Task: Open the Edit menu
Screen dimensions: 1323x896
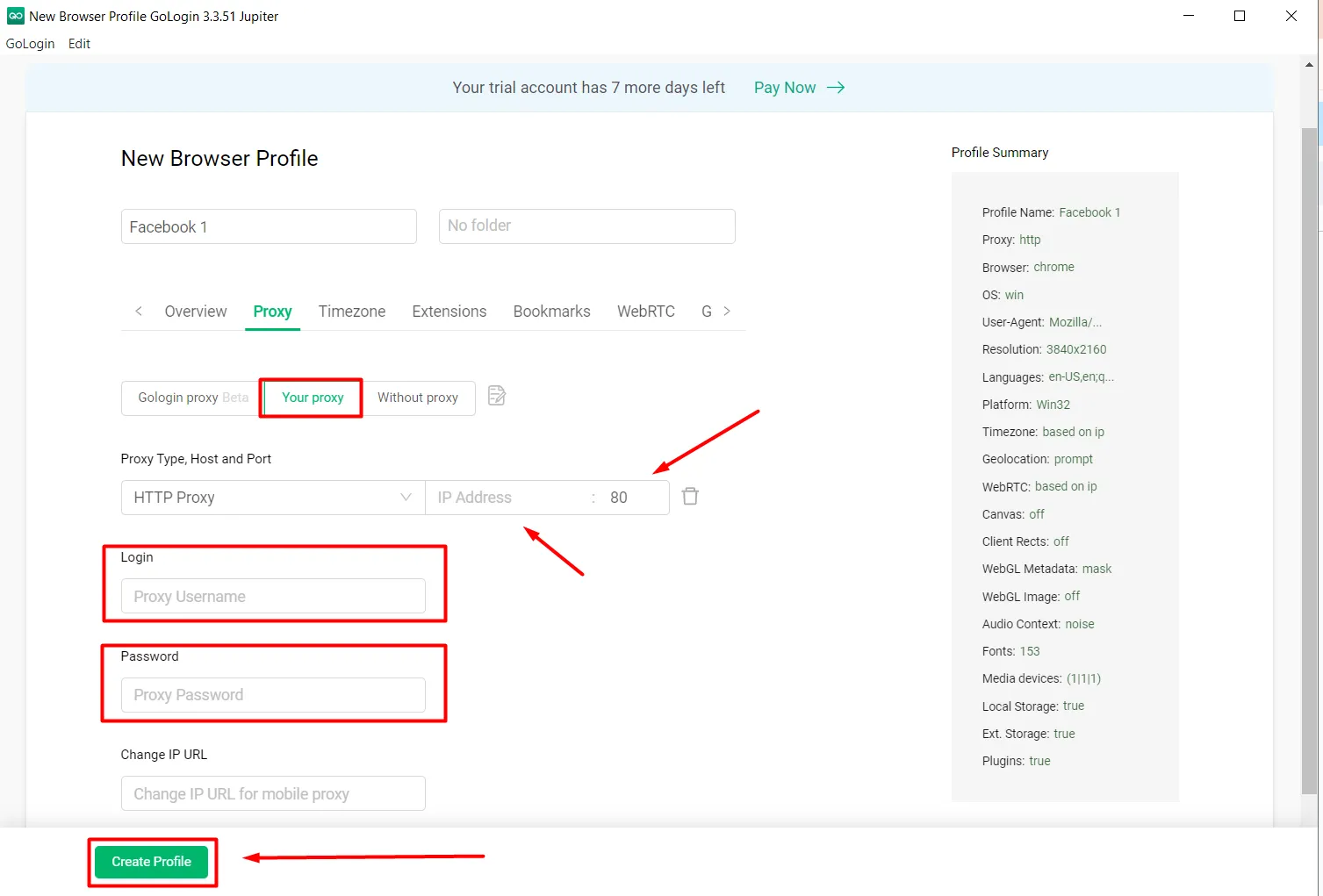Action: point(79,44)
